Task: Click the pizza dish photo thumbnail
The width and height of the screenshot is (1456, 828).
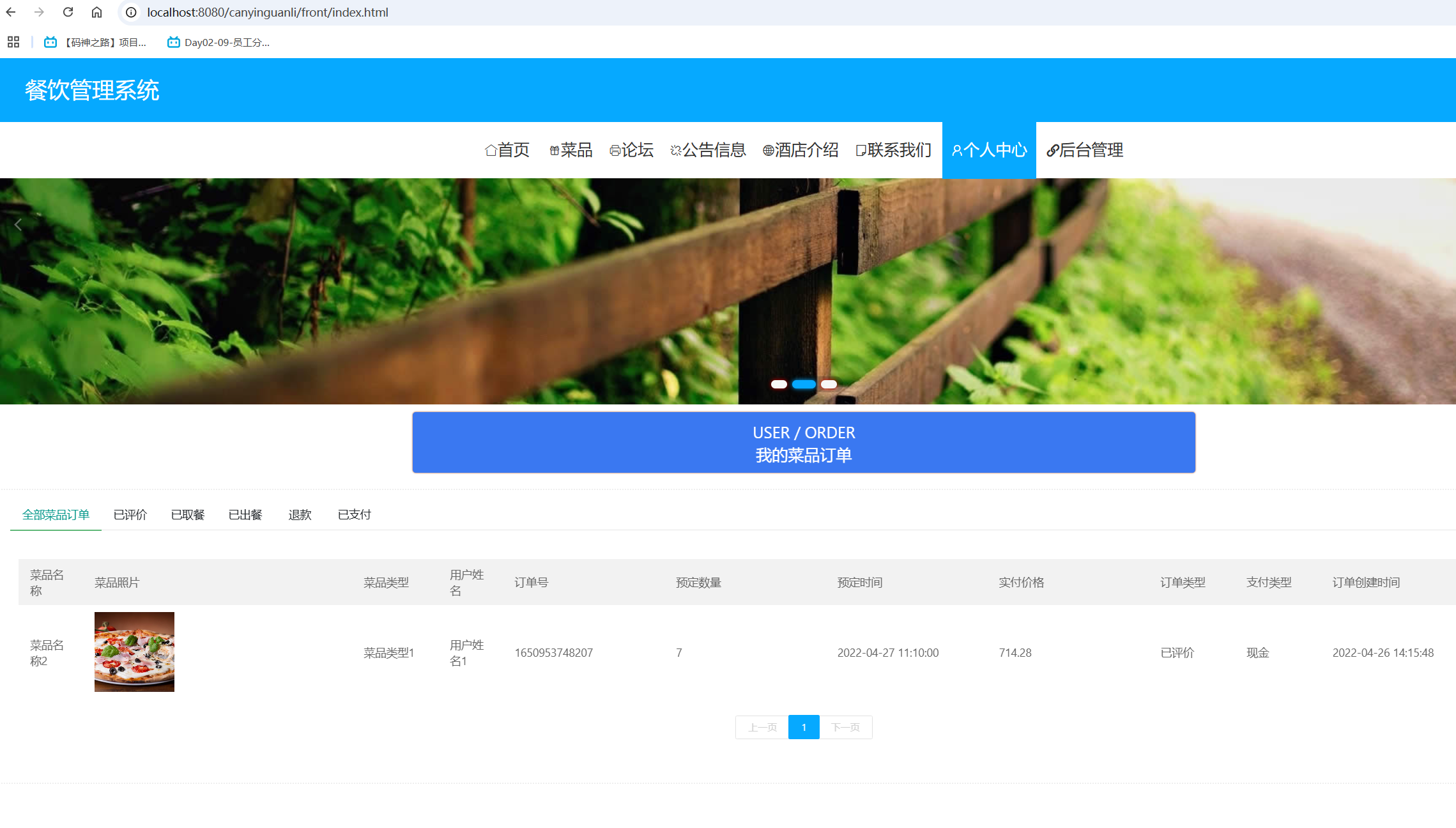Action: pyautogui.click(x=134, y=652)
